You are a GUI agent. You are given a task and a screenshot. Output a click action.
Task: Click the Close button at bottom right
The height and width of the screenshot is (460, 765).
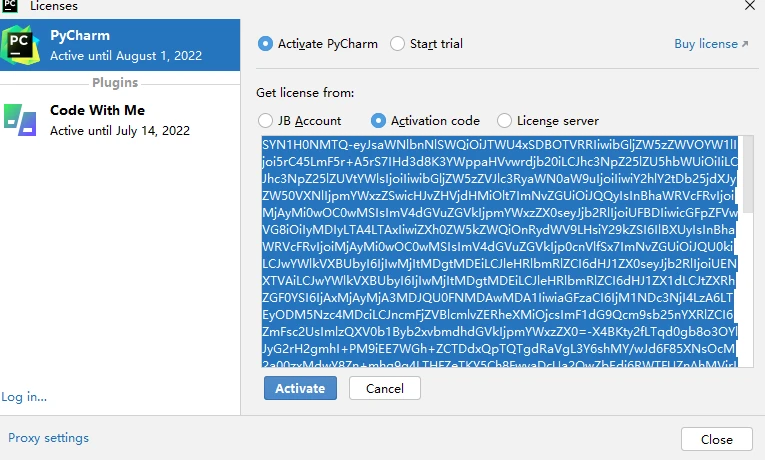click(716, 439)
